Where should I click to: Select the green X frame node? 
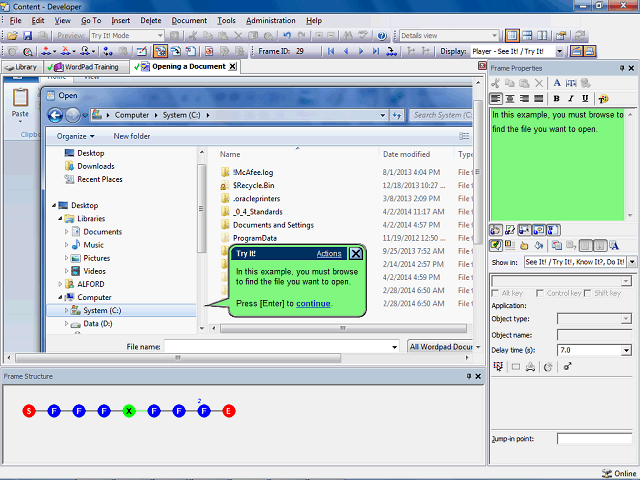[129, 411]
